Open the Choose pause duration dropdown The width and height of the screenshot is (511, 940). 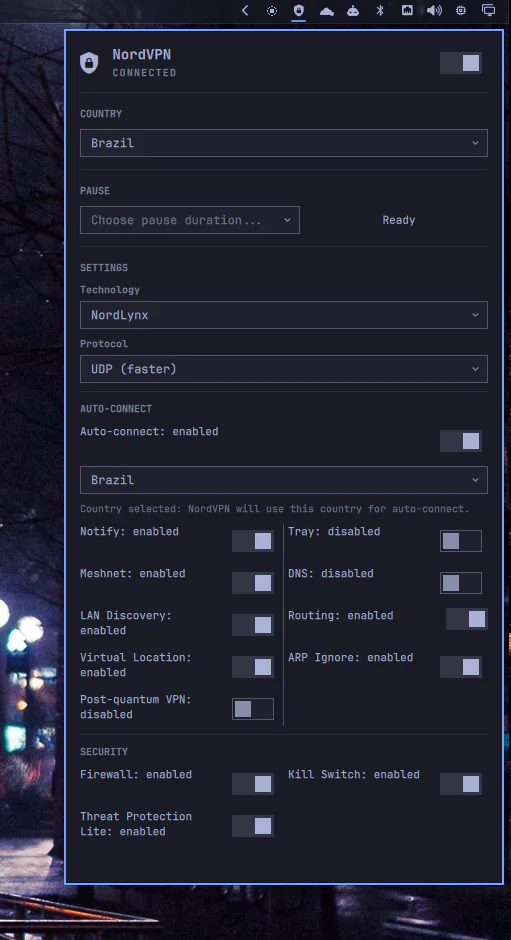[190, 220]
